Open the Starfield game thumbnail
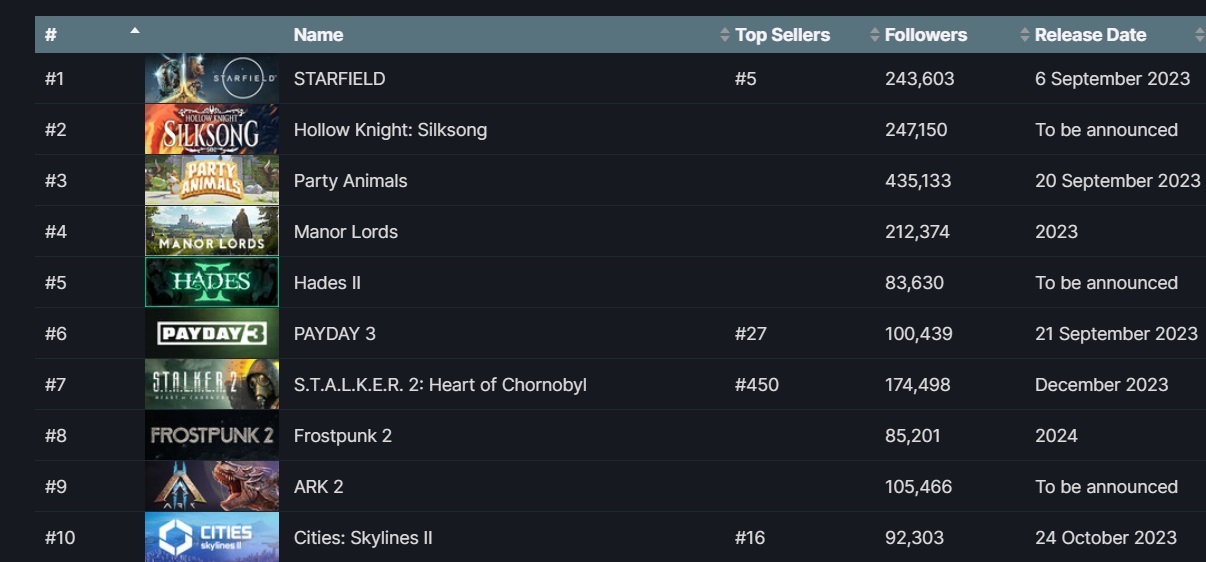The height and width of the screenshot is (562, 1206). coord(211,79)
